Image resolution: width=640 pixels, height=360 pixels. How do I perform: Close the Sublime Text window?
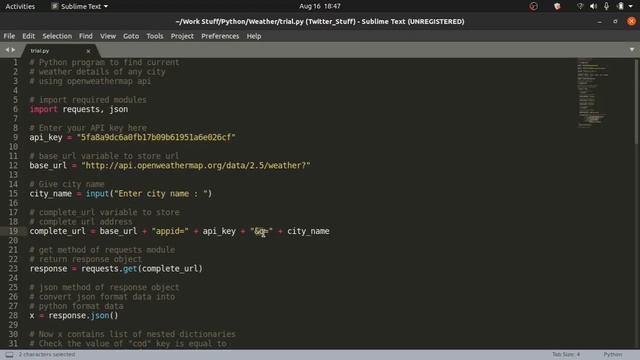(631, 21)
